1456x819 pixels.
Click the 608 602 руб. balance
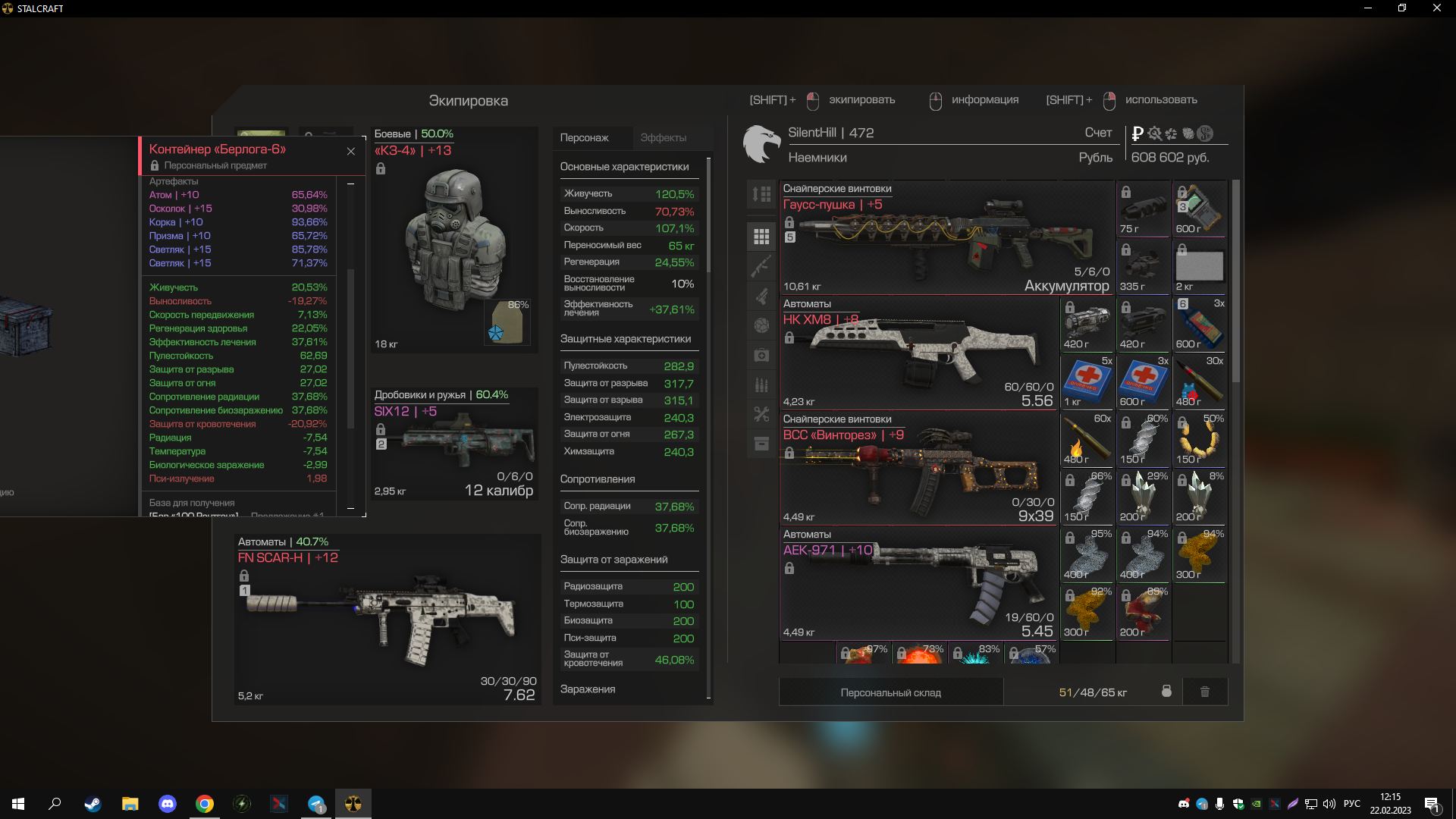click(1170, 157)
